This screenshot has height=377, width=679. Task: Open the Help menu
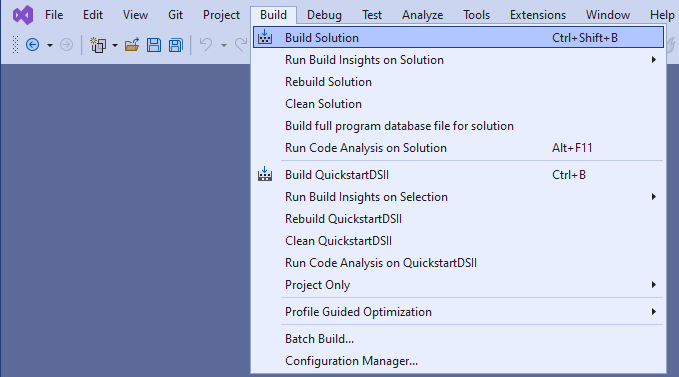(662, 15)
